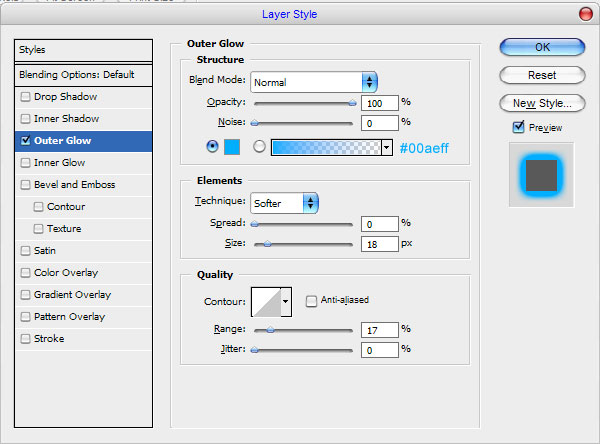
Task: Enable the Bevel and Emboss checkbox
Action: click(x=25, y=185)
